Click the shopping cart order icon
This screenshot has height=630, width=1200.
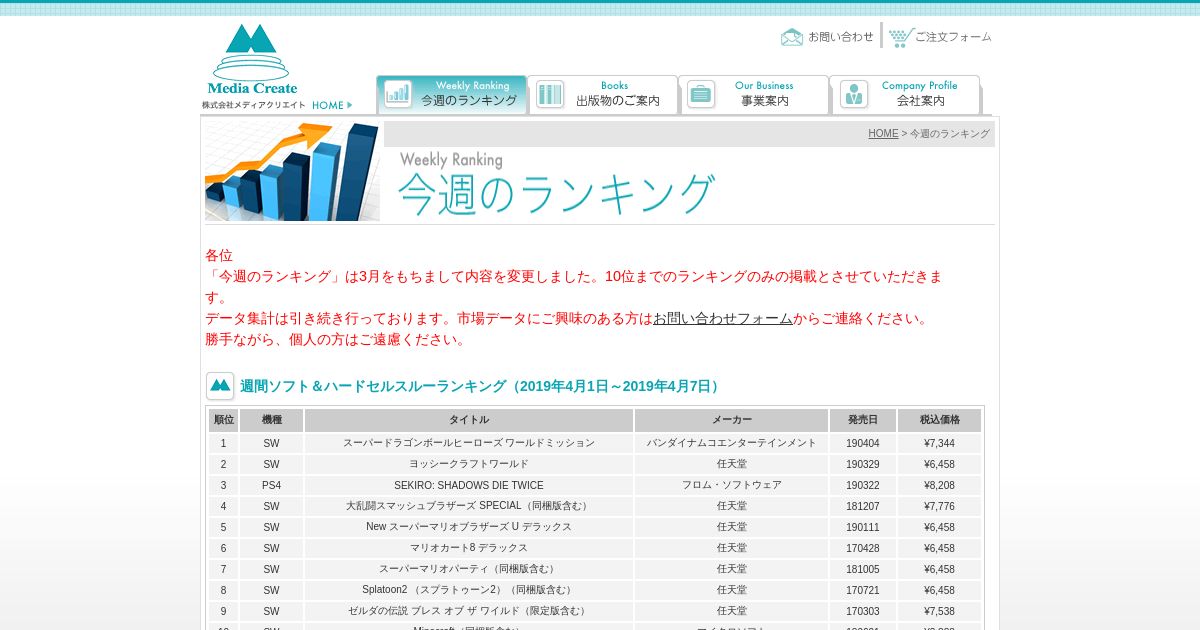[x=901, y=37]
